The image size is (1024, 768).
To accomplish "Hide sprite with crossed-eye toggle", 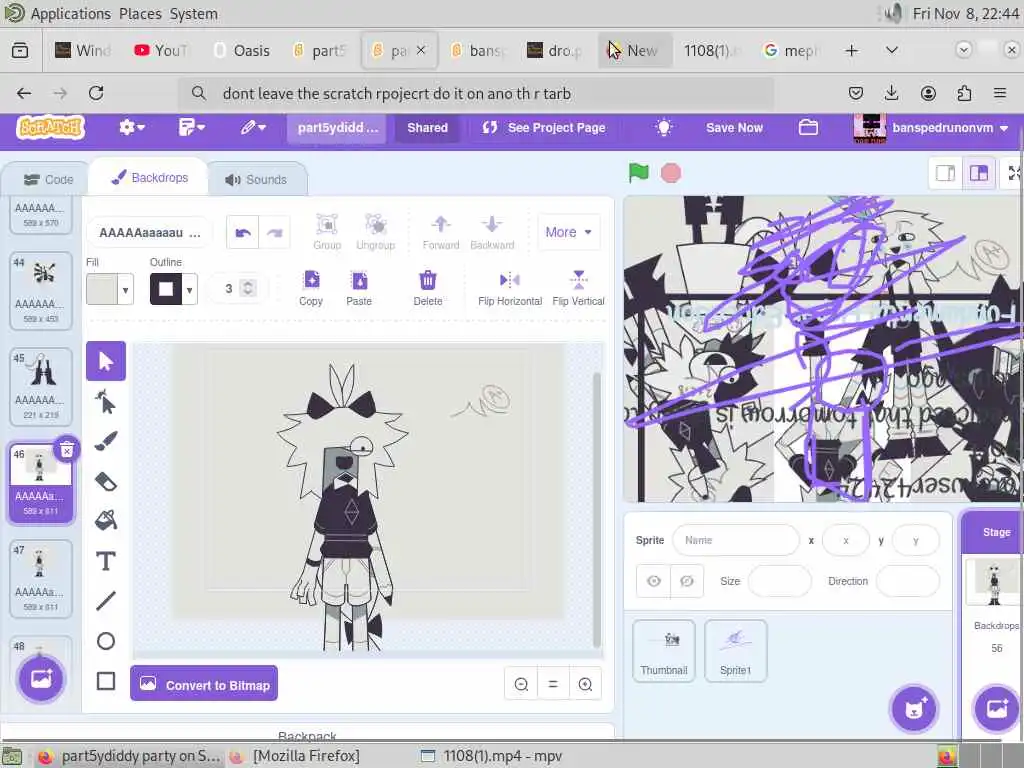I will tap(687, 581).
